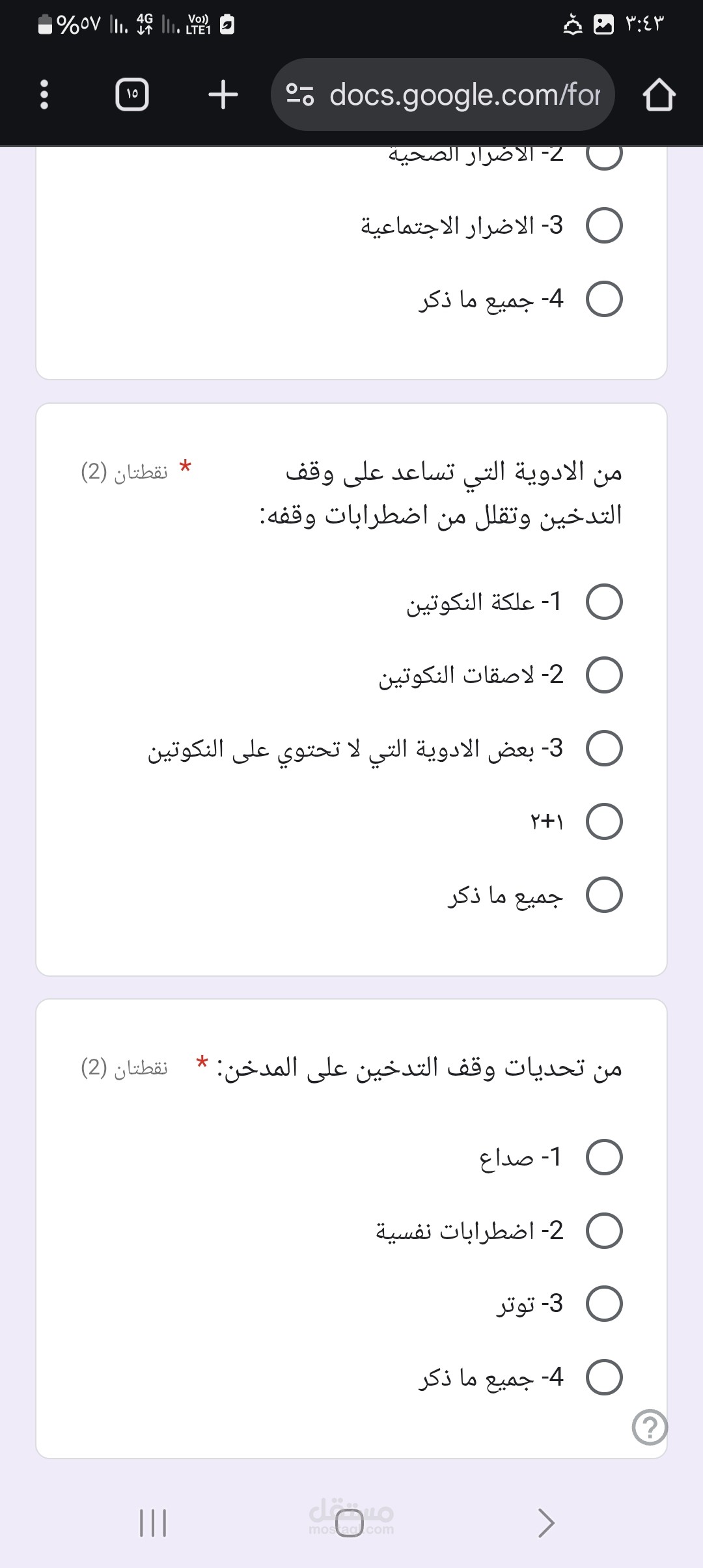Tap the picture notification icon in status bar
The width and height of the screenshot is (703, 1568).
tap(604, 25)
